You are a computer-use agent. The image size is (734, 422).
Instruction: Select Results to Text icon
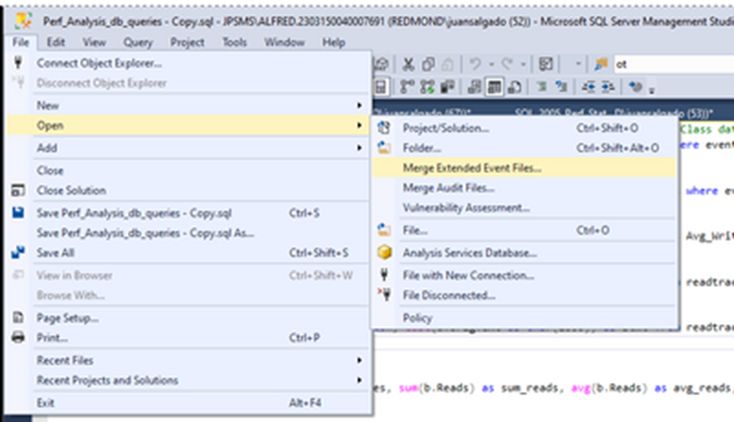coord(474,87)
